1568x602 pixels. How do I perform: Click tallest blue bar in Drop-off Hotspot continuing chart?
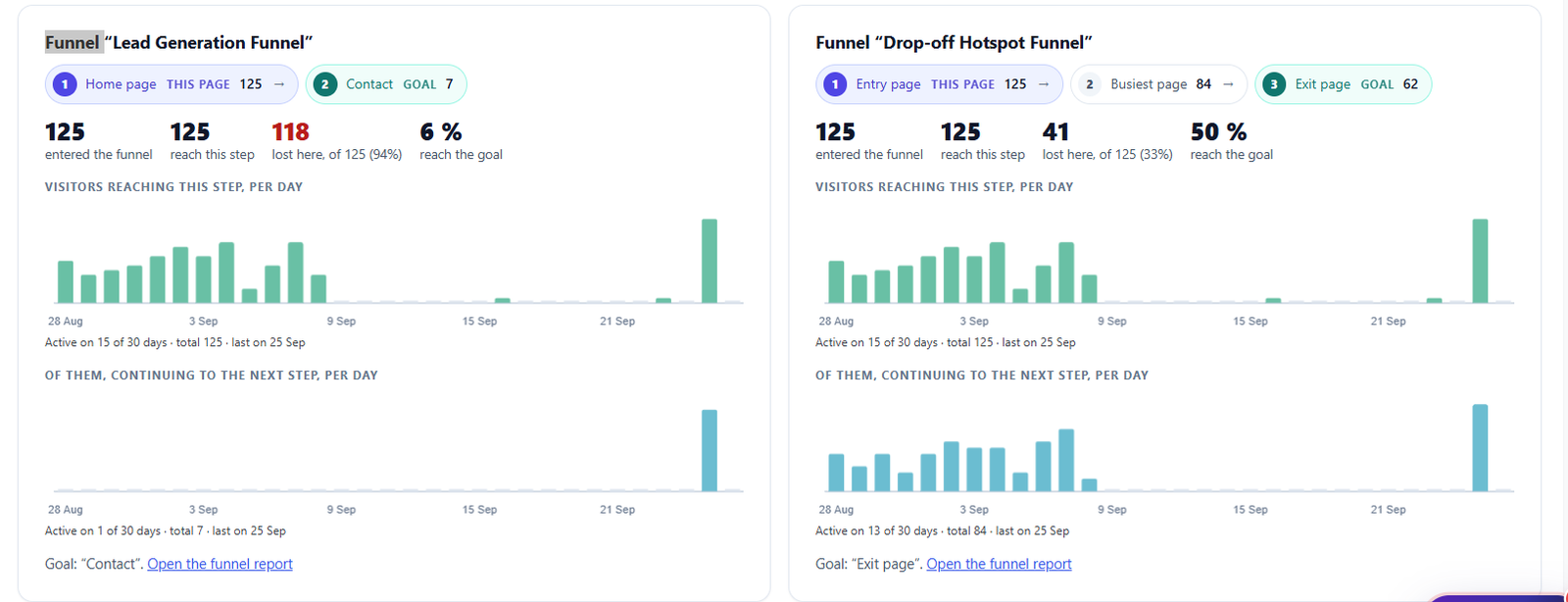point(1480,448)
